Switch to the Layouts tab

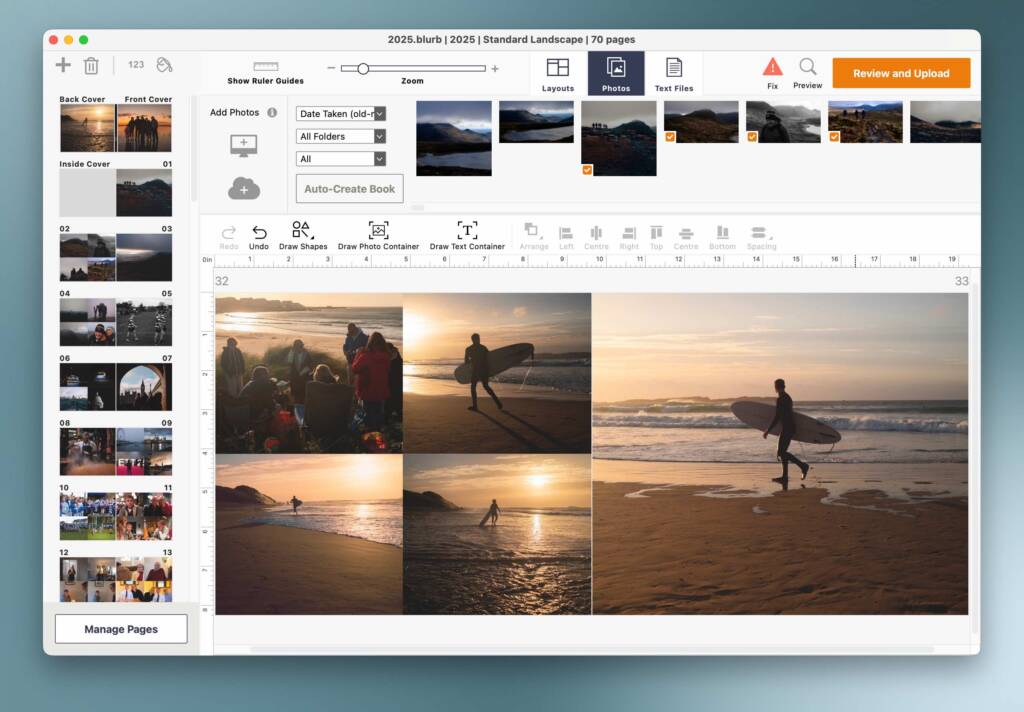coord(558,73)
